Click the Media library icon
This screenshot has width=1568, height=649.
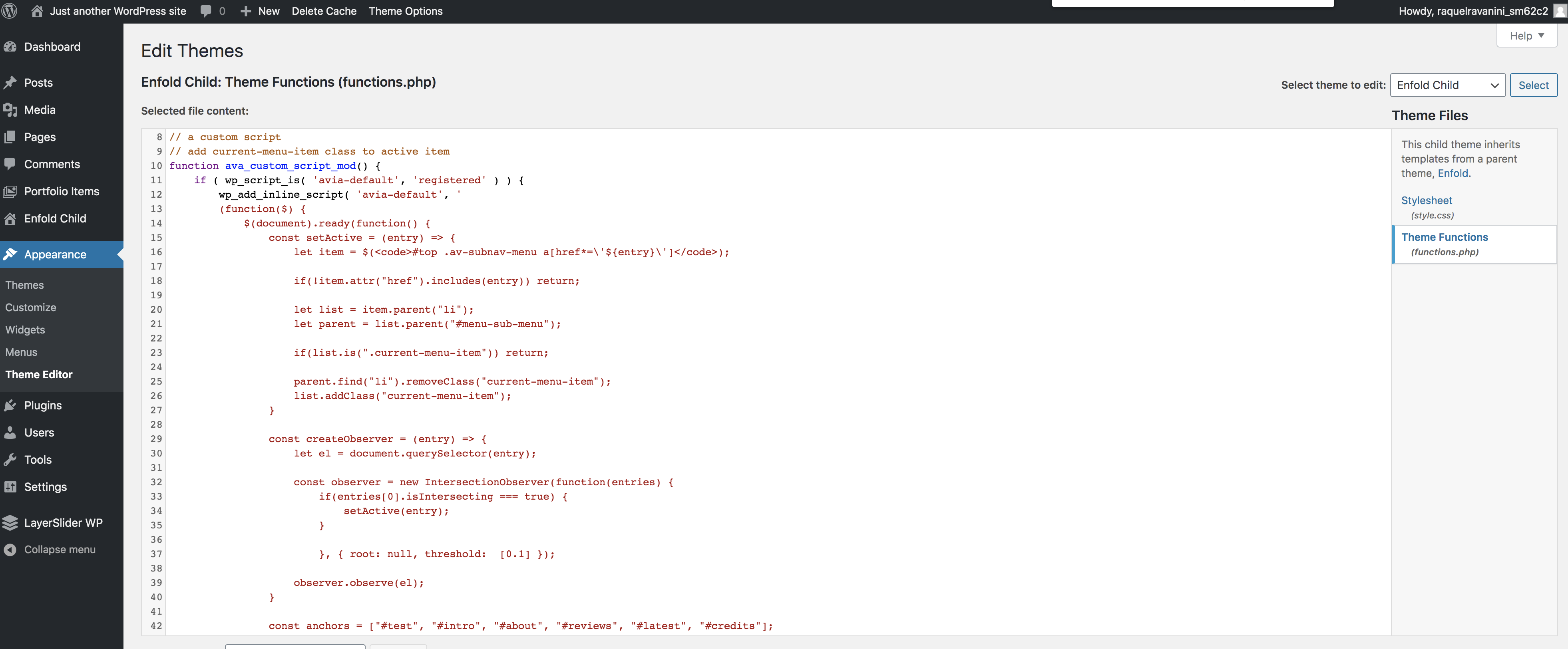coord(10,110)
